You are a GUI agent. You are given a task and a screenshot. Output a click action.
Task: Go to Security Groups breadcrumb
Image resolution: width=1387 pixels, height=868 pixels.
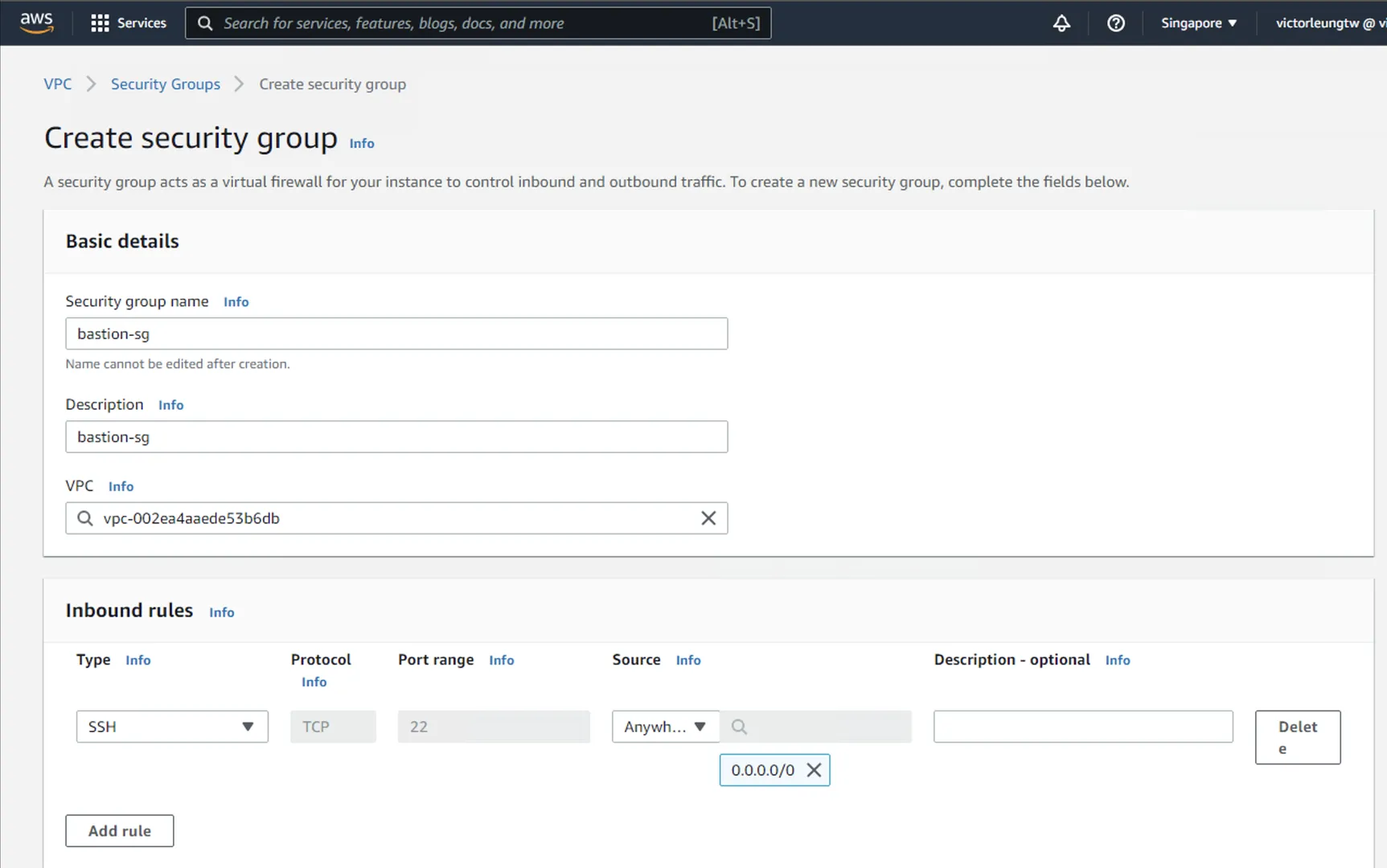coord(165,84)
